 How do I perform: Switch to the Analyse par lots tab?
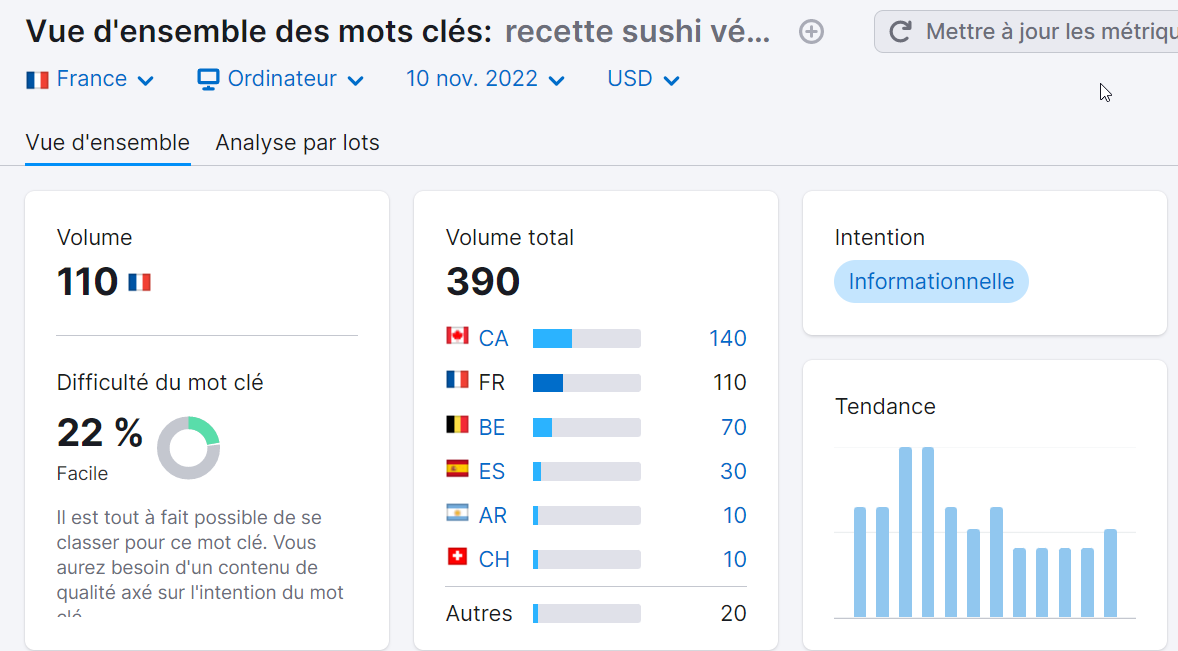[297, 142]
